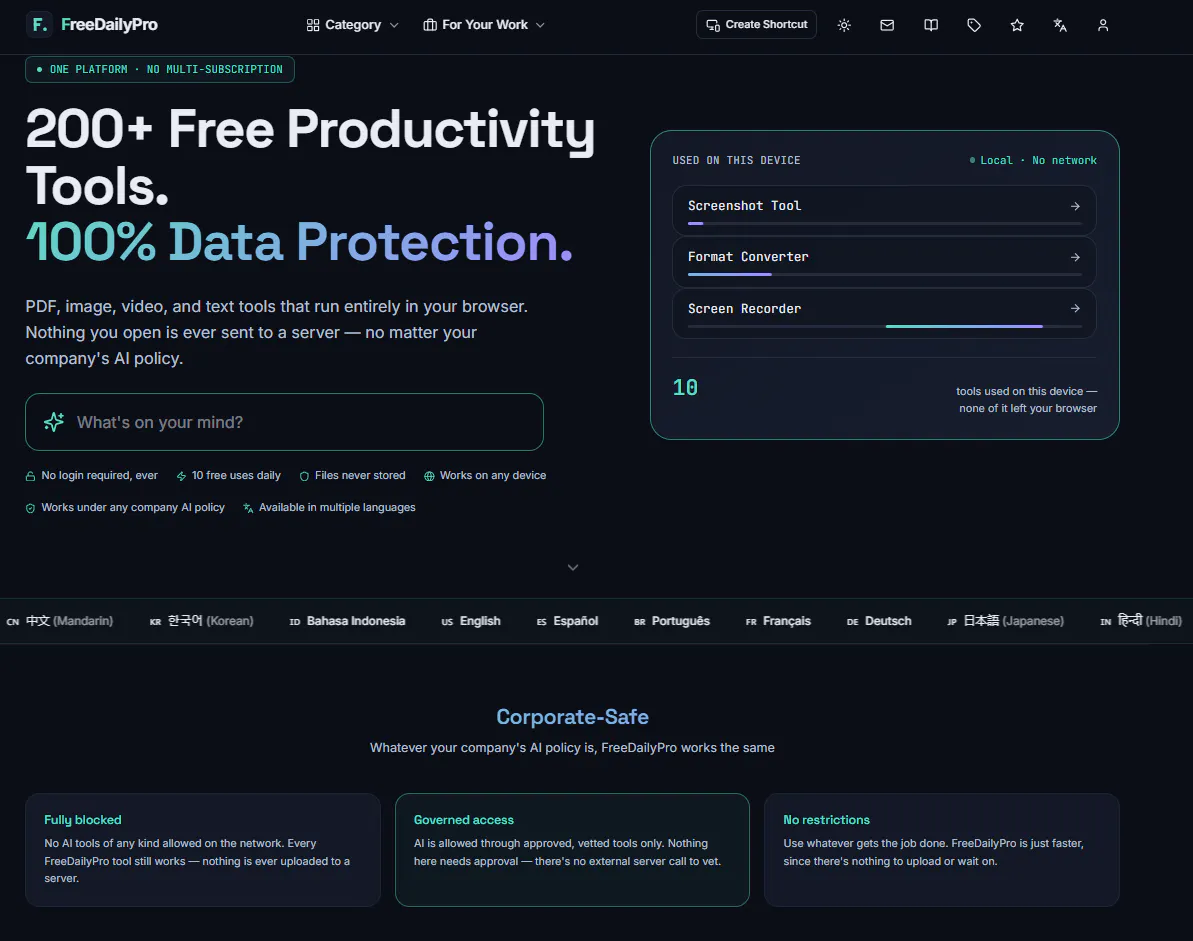Open the book guide icon in header
The height and width of the screenshot is (941, 1193).
(931, 25)
